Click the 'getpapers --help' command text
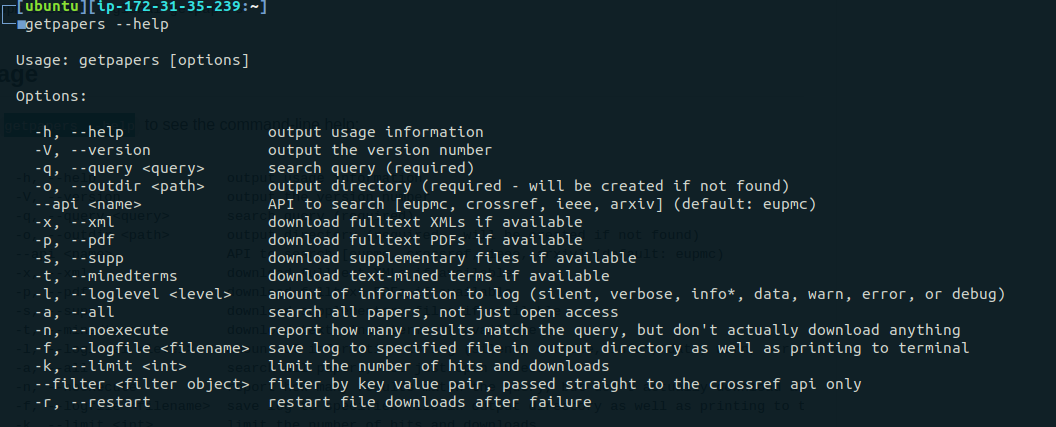The image size is (1056, 427). (x=97, y=25)
